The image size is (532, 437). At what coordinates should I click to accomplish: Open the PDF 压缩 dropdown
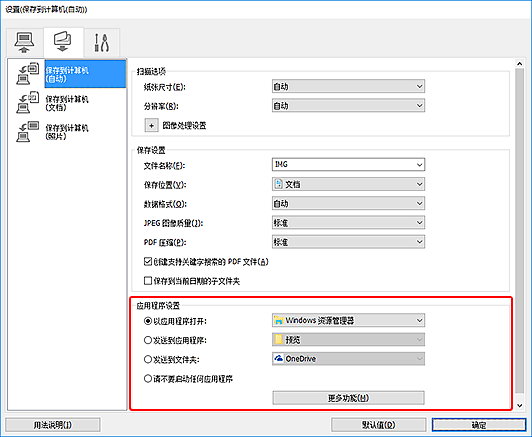click(x=348, y=242)
